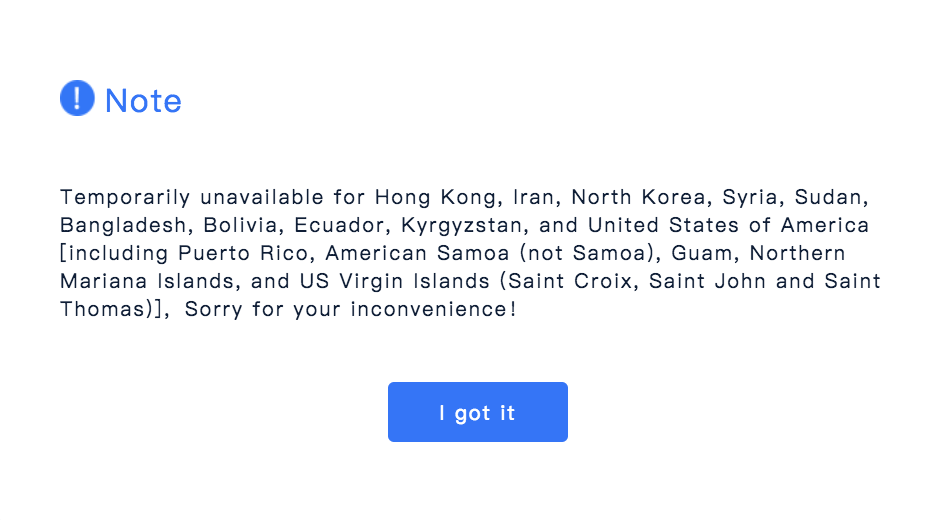Click the word "Kyrgyzstan" in the notice
This screenshot has height=520, width=952.
point(461,225)
